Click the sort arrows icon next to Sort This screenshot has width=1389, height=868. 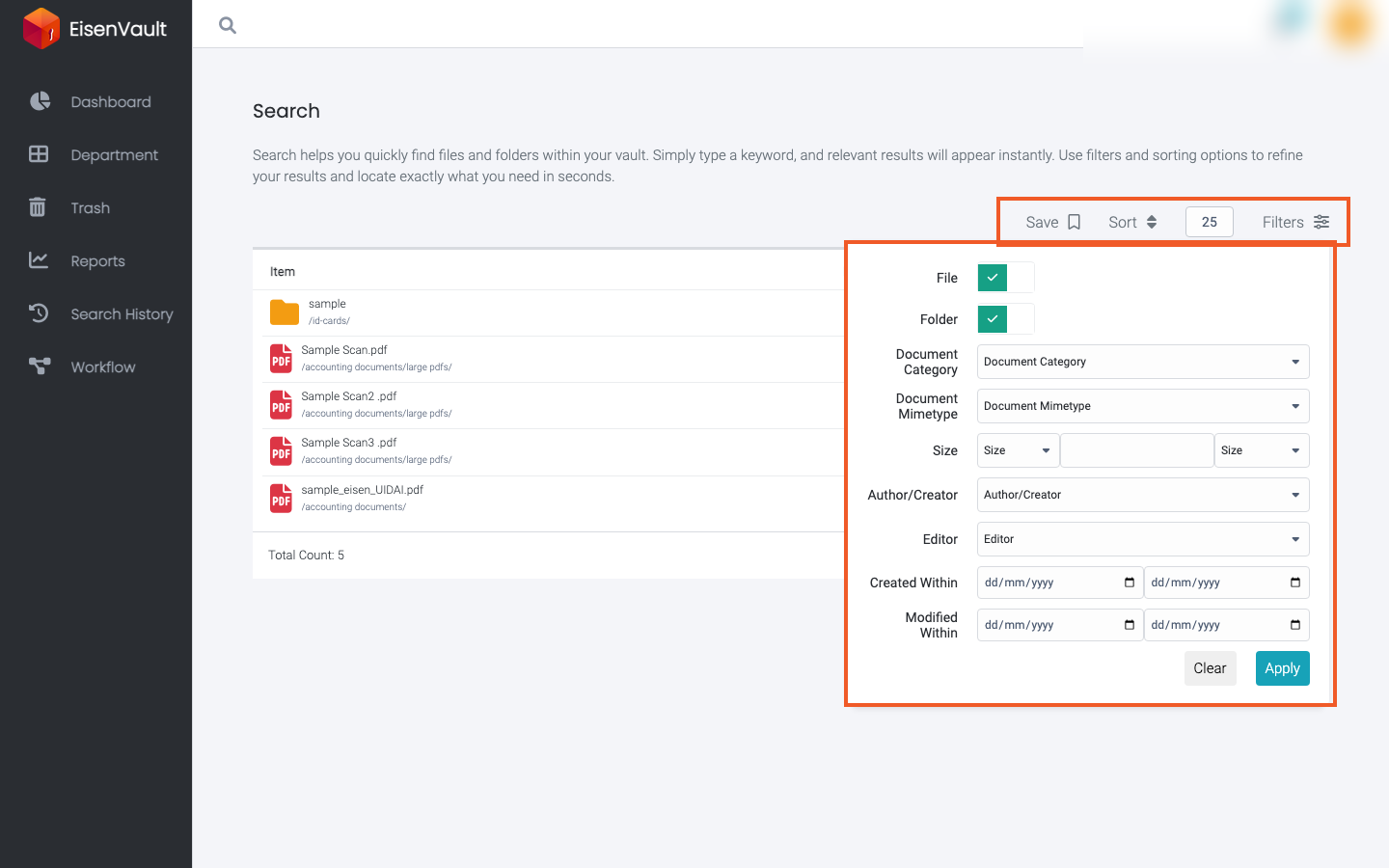pos(1152,222)
